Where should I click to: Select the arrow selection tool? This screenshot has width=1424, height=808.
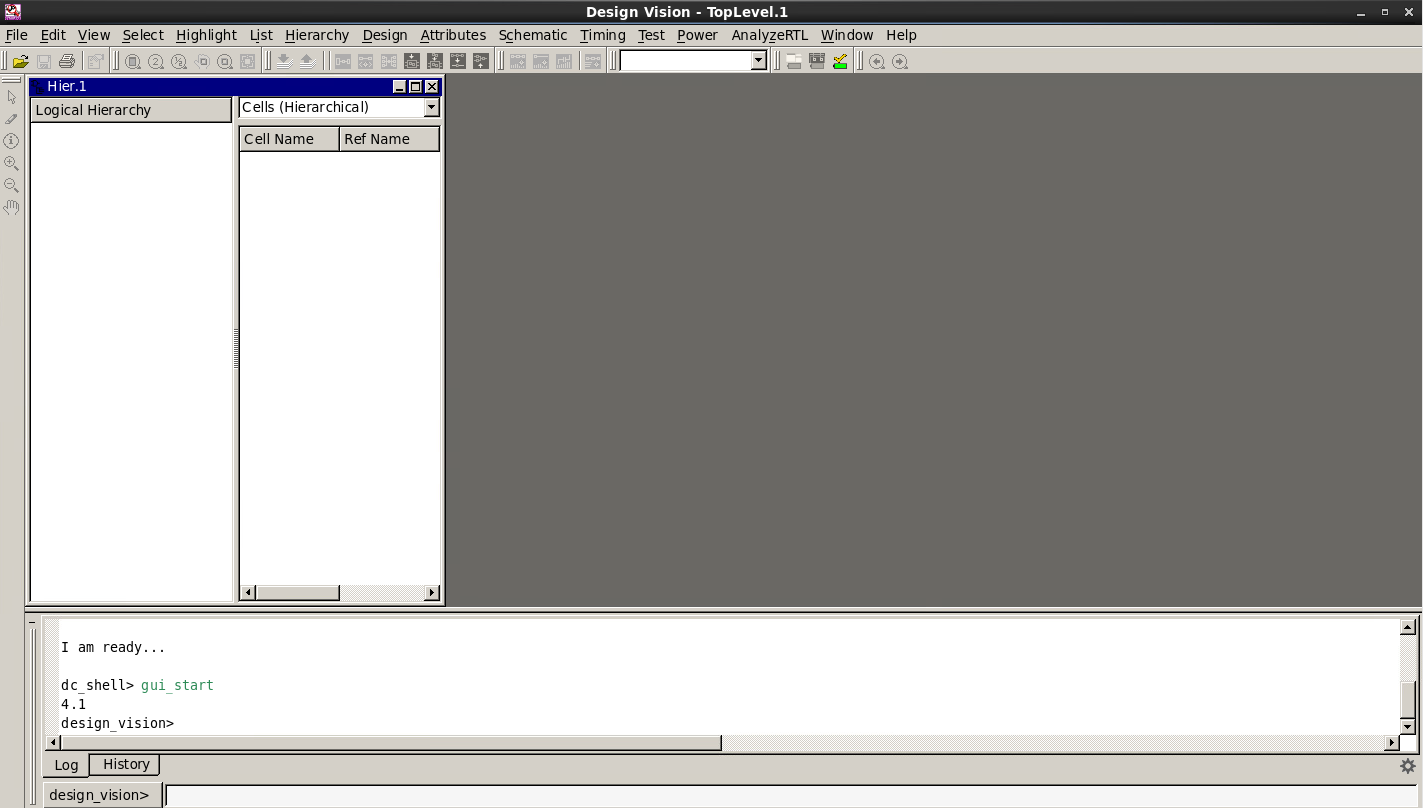[11, 97]
